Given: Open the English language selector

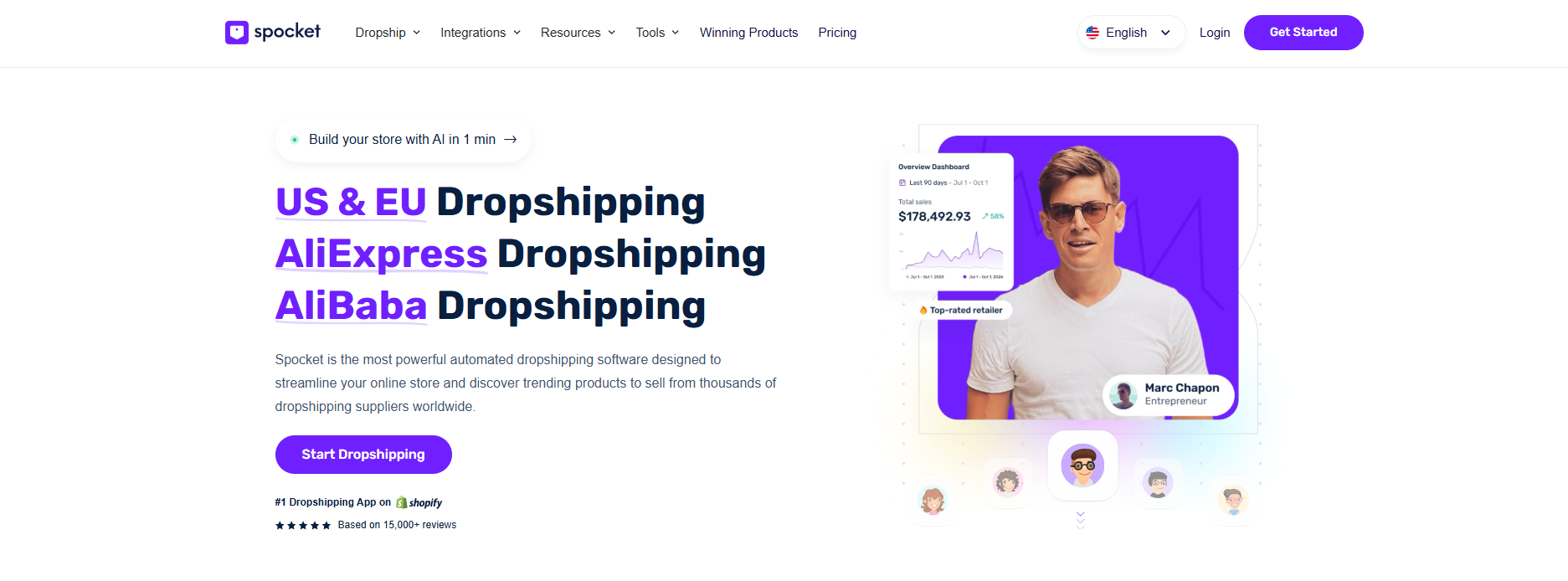Looking at the screenshot, I should (1131, 33).
